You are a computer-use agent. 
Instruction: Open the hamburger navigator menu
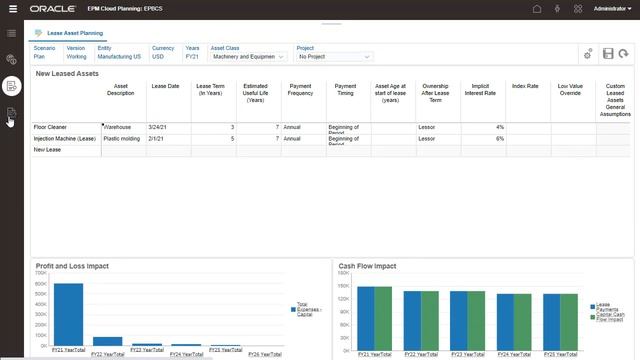13,9
